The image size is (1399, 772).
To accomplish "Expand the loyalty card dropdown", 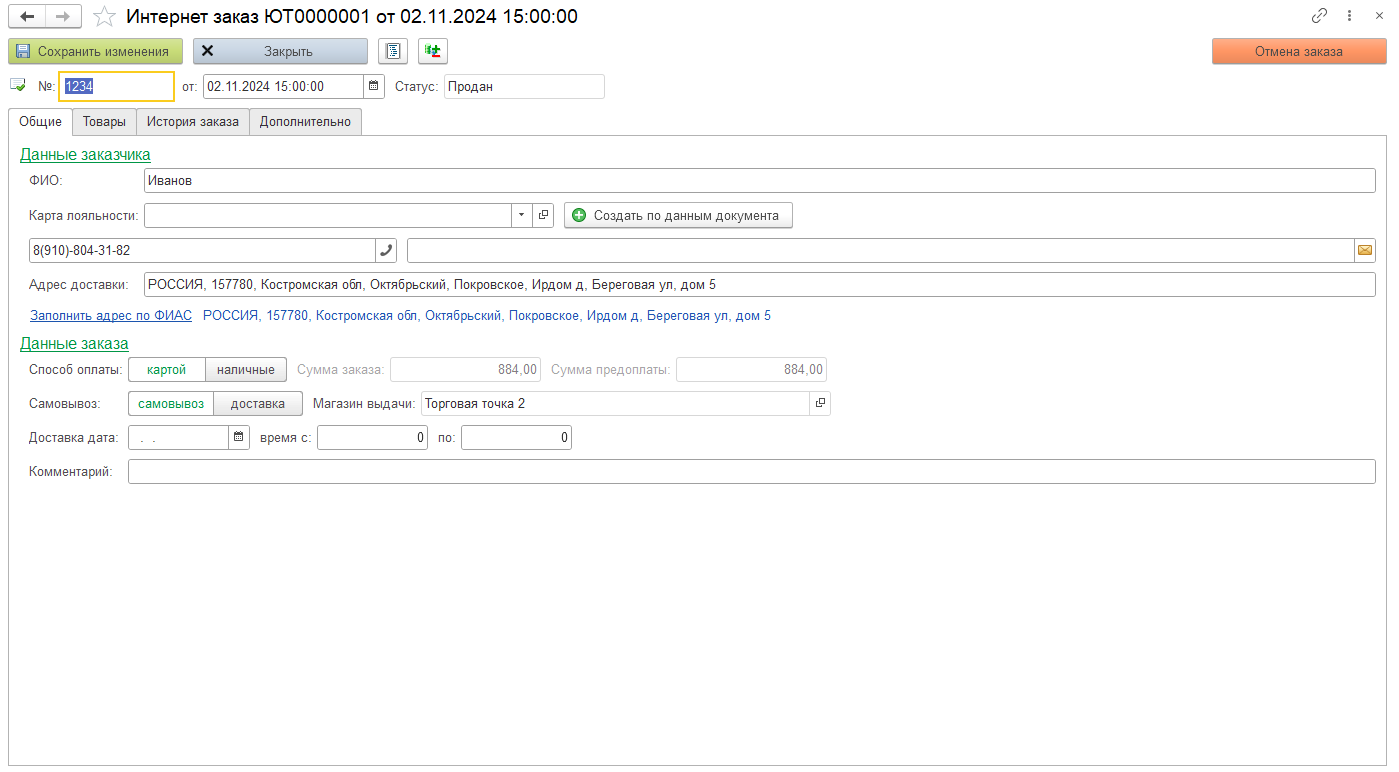I will [522, 215].
